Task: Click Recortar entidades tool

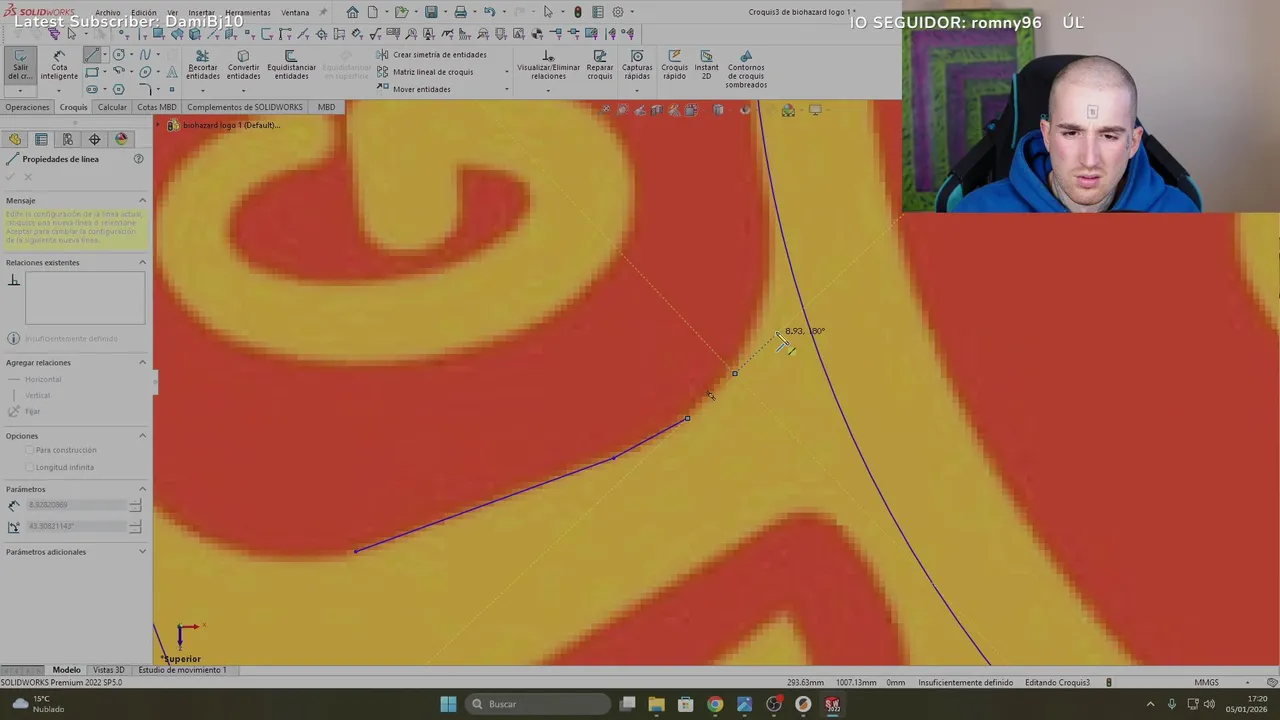Action: click(202, 66)
